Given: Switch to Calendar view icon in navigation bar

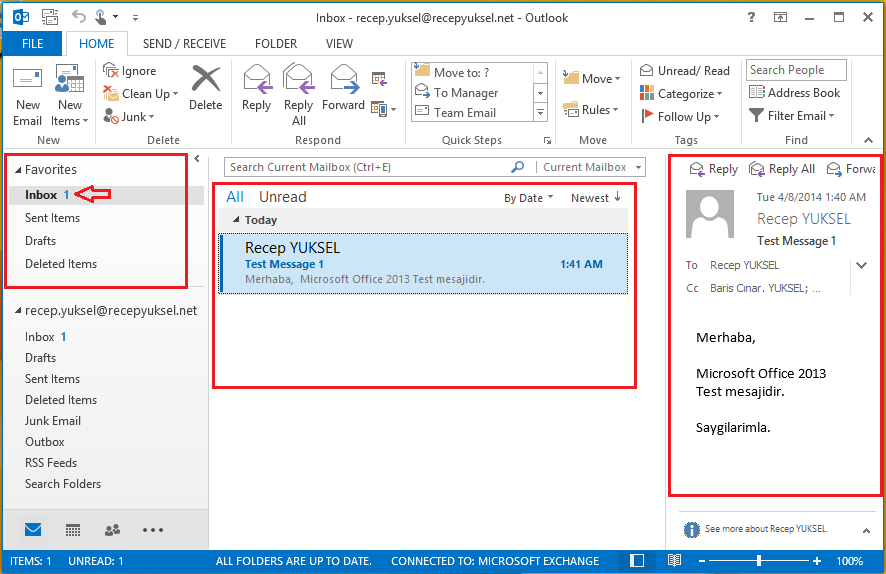Looking at the screenshot, I should pos(73,530).
